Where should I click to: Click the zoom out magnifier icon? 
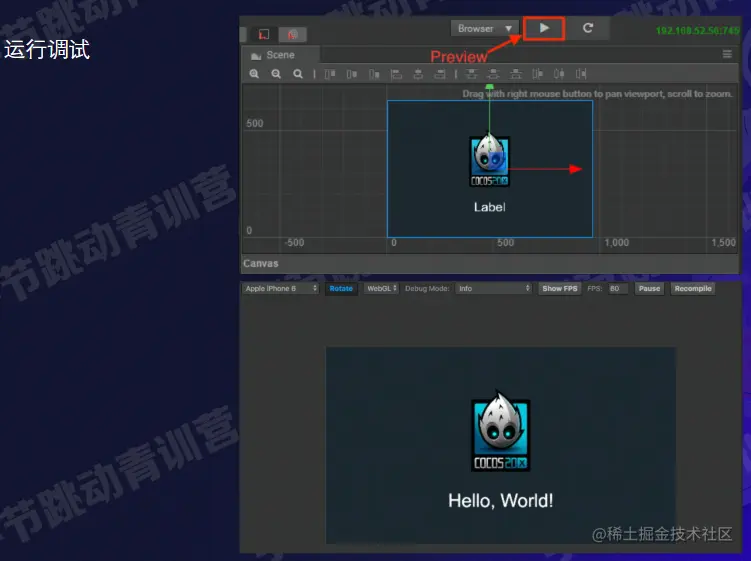pyautogui.click(x=276, y=74)
